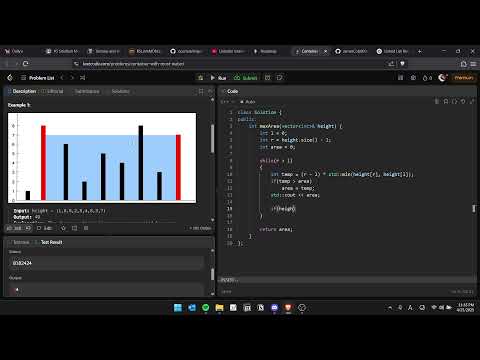
Task: Click the share icon below description
Action: [x=75, y=228]
